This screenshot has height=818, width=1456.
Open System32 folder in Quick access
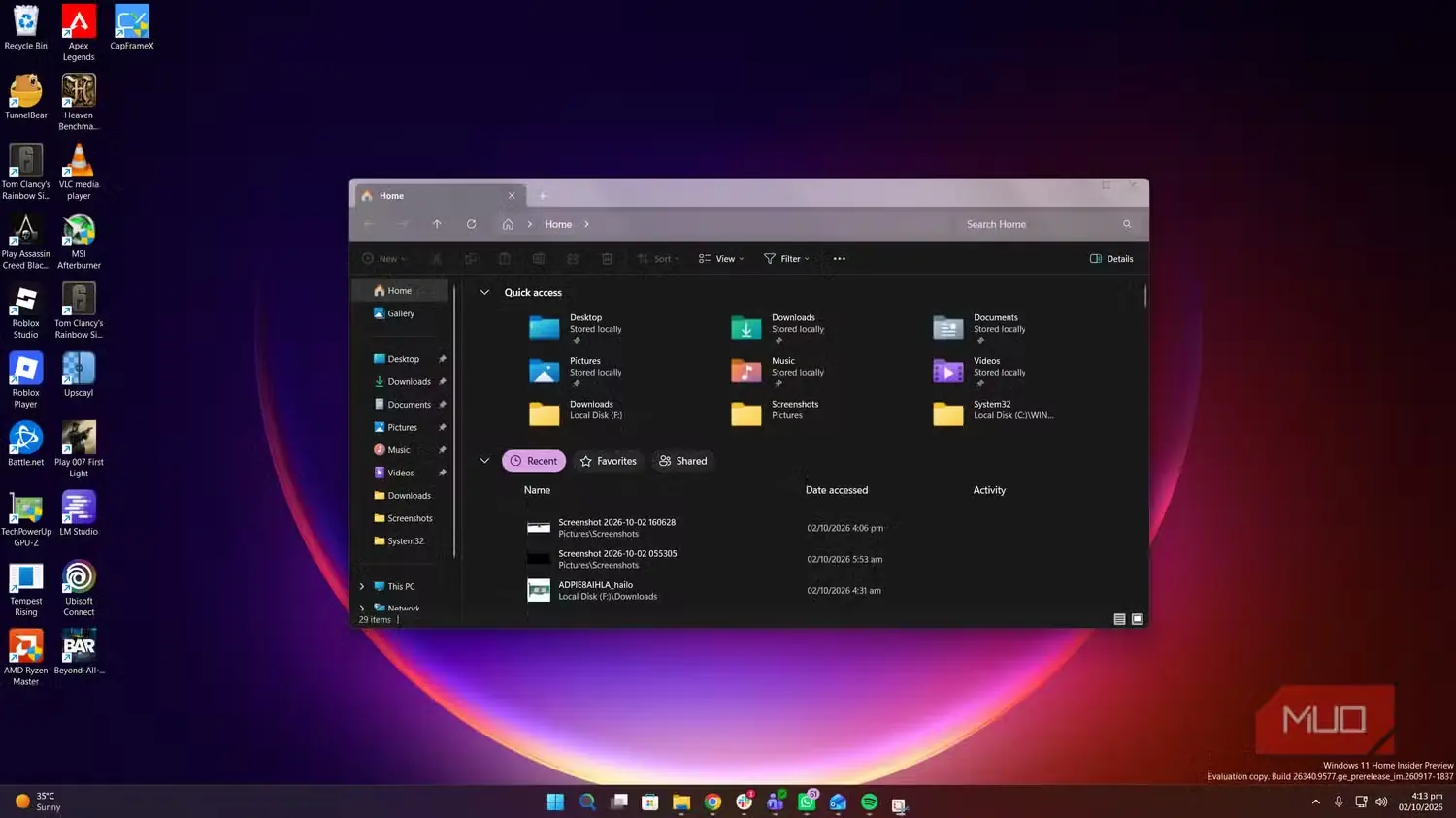994,414
